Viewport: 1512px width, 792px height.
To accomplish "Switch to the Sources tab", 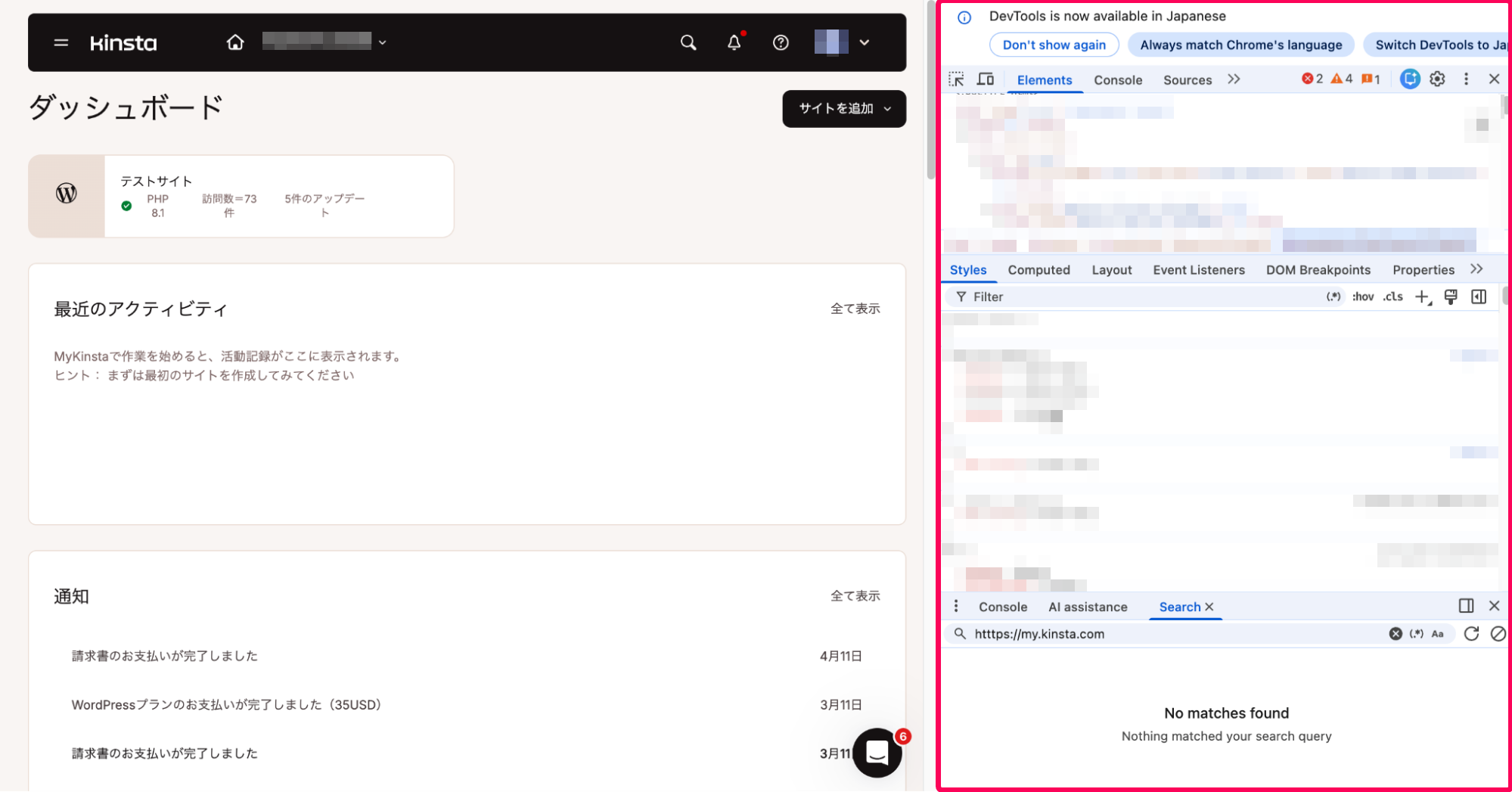I will point(1187,80).
